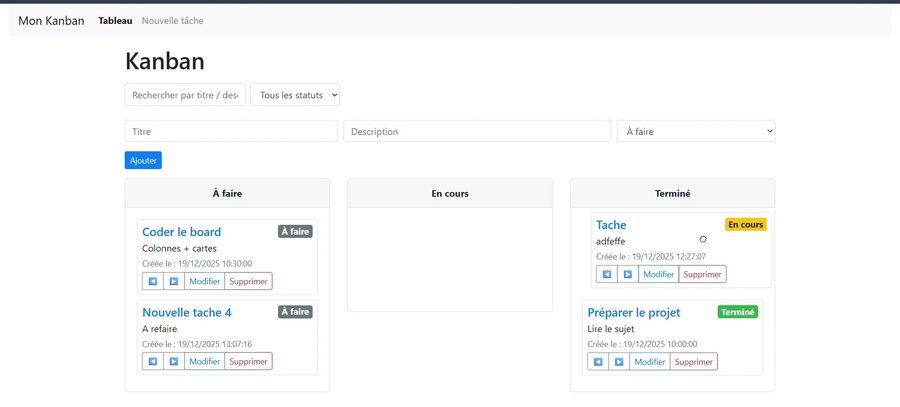Click the Mon Kanban brand link

pyautogui.click(x=51, y=21)
